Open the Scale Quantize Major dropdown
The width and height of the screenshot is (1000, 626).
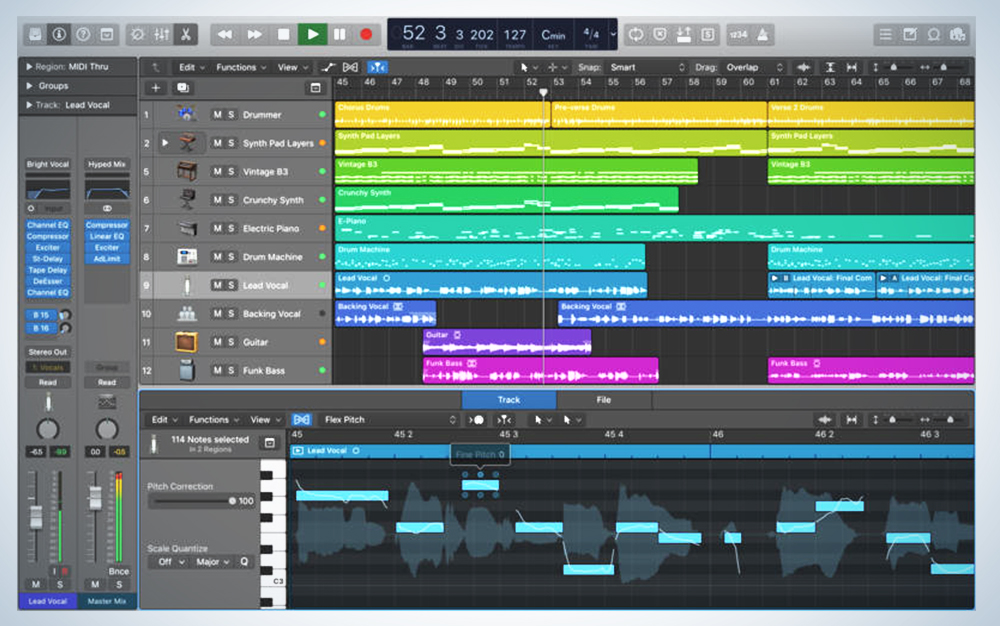click(212, 562)
